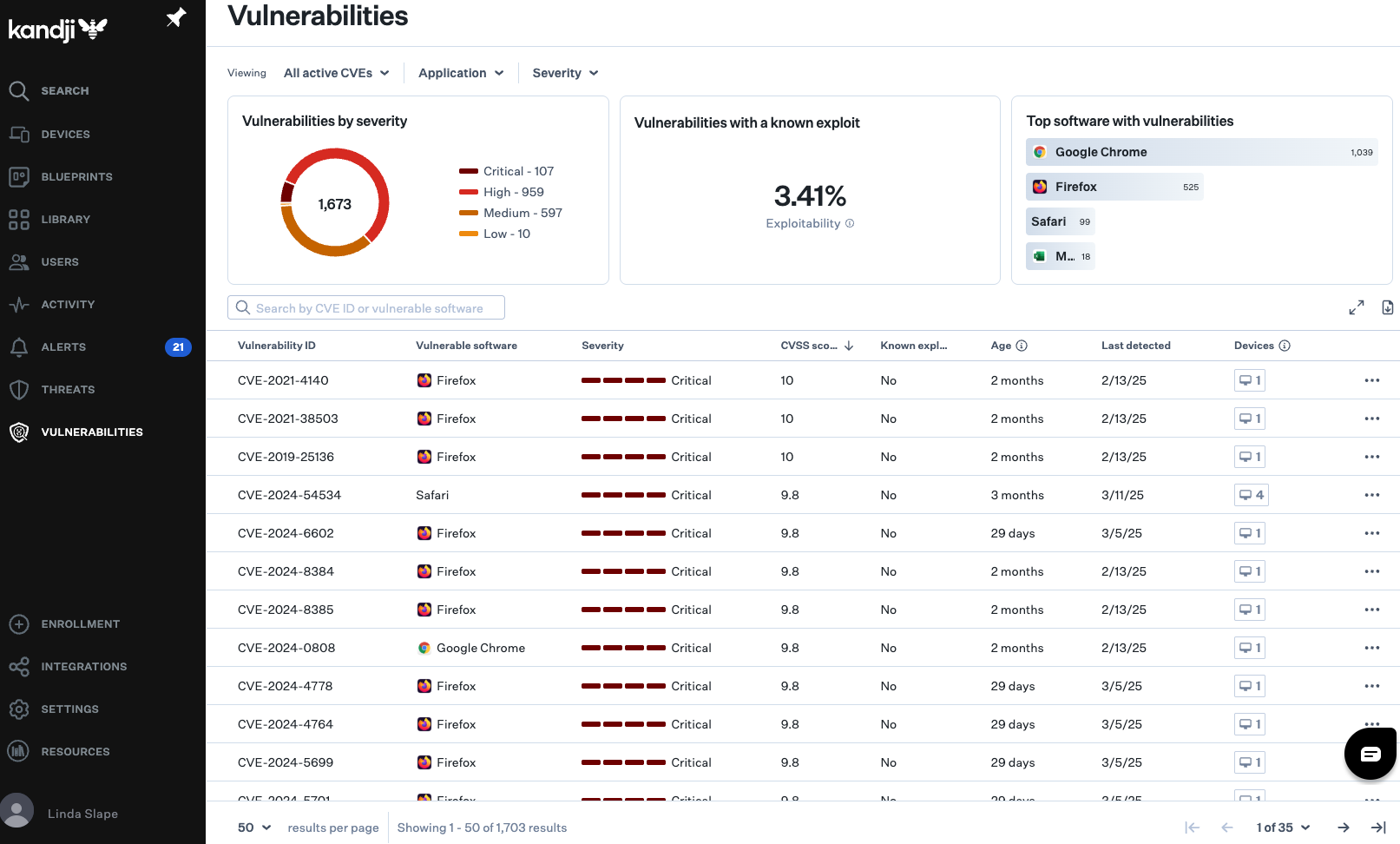Click the search by CVE ID field
This screenshot has width=1400, height=844.
pyautogui.click(x=366, y=307)
